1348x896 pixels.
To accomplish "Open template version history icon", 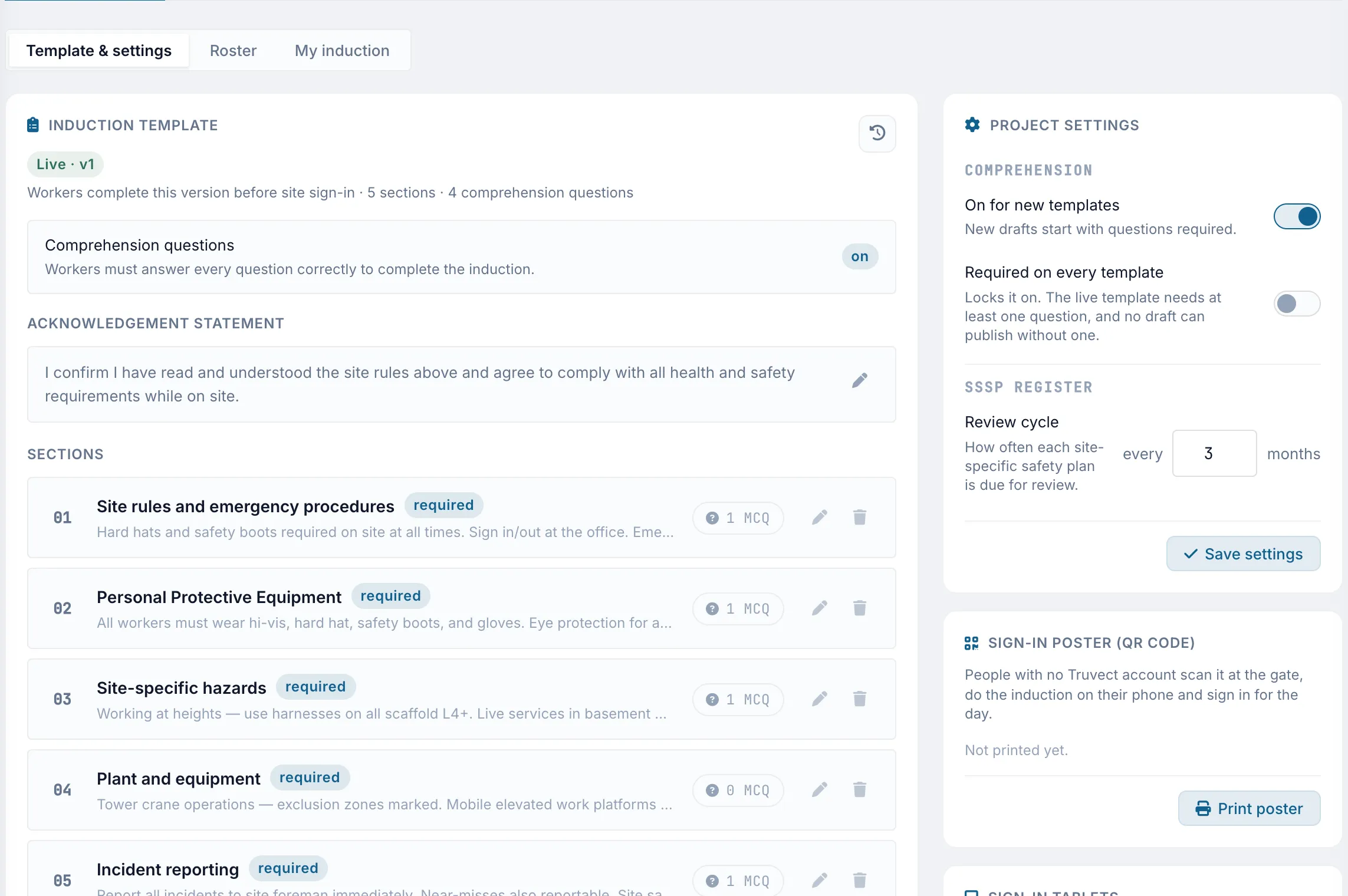I will (877, 133).
